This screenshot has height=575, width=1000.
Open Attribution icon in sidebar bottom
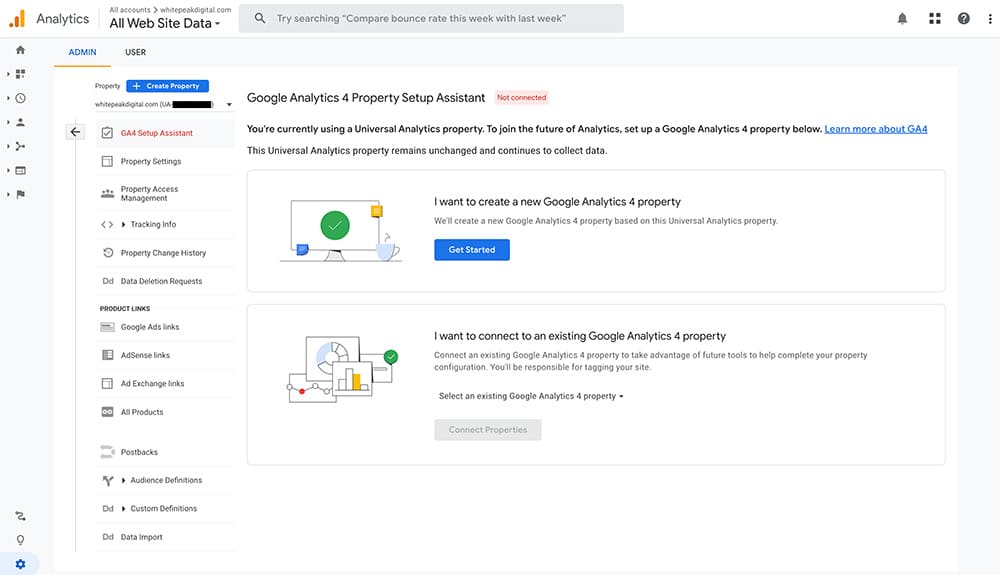(x=20, y=516)
